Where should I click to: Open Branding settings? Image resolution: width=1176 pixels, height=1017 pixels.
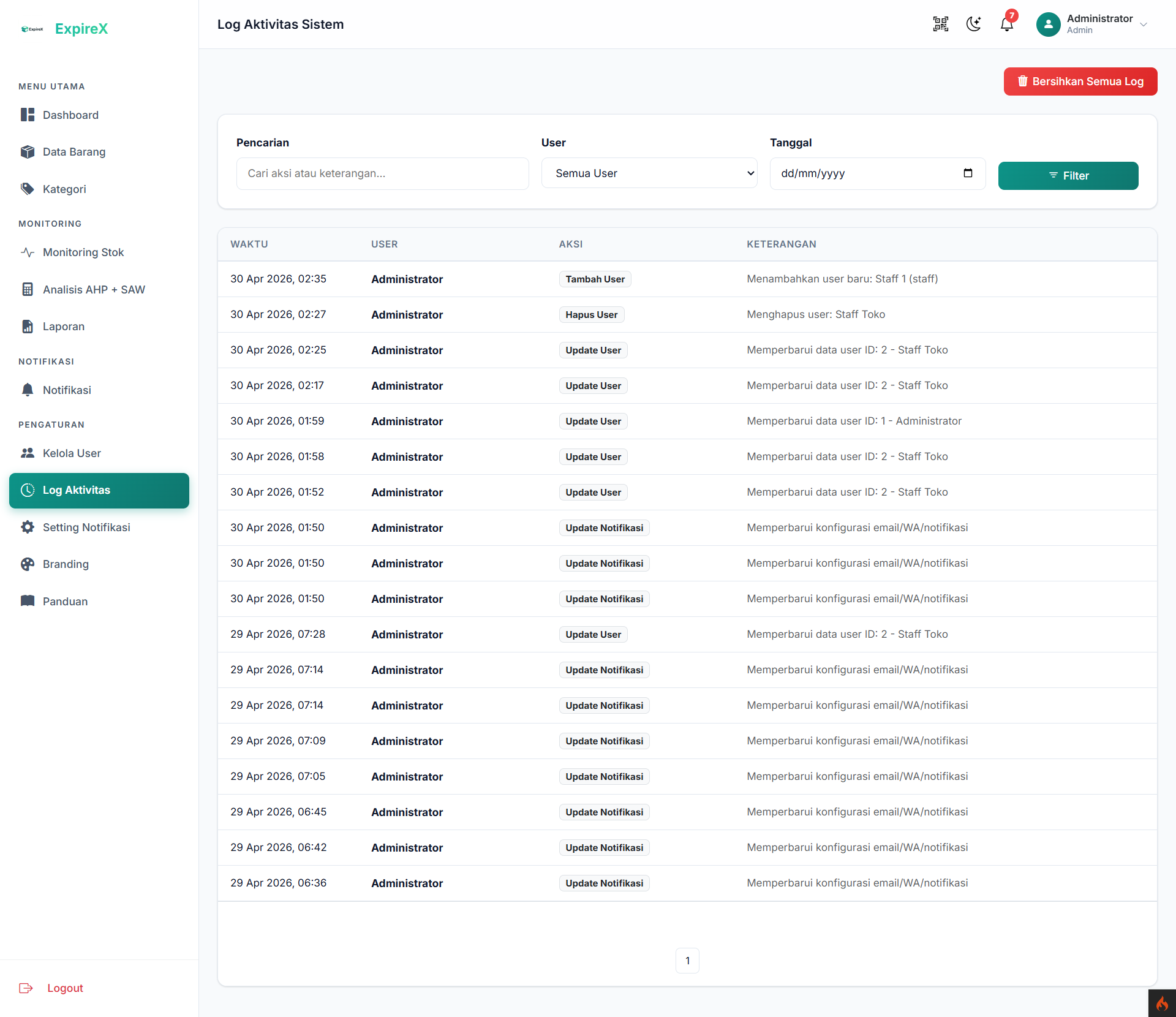click(99, 564)
